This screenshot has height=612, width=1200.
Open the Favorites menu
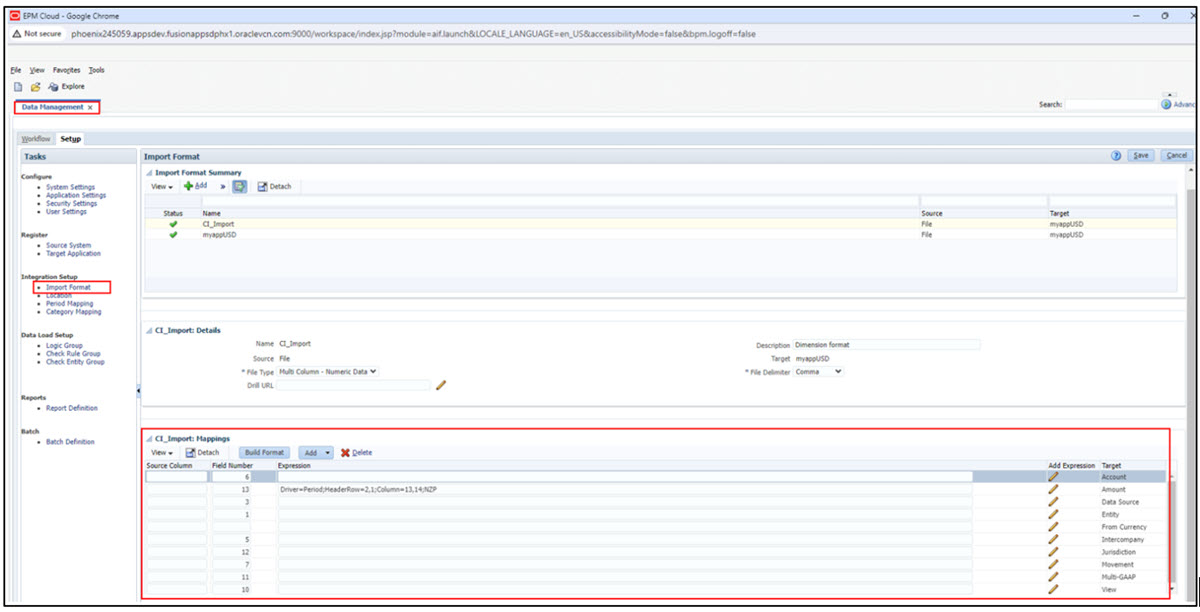pos(67,70)
